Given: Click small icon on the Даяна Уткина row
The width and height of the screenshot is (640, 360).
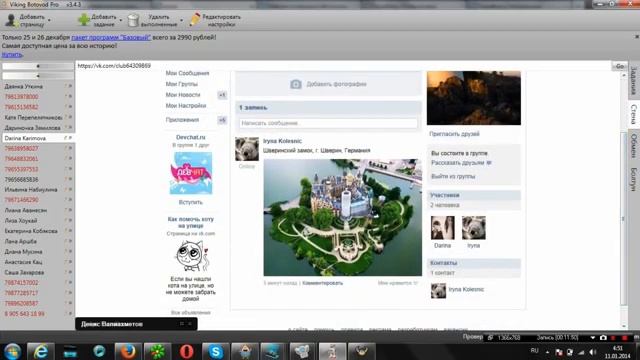Looking at the screenshot, I should [70, 86].
